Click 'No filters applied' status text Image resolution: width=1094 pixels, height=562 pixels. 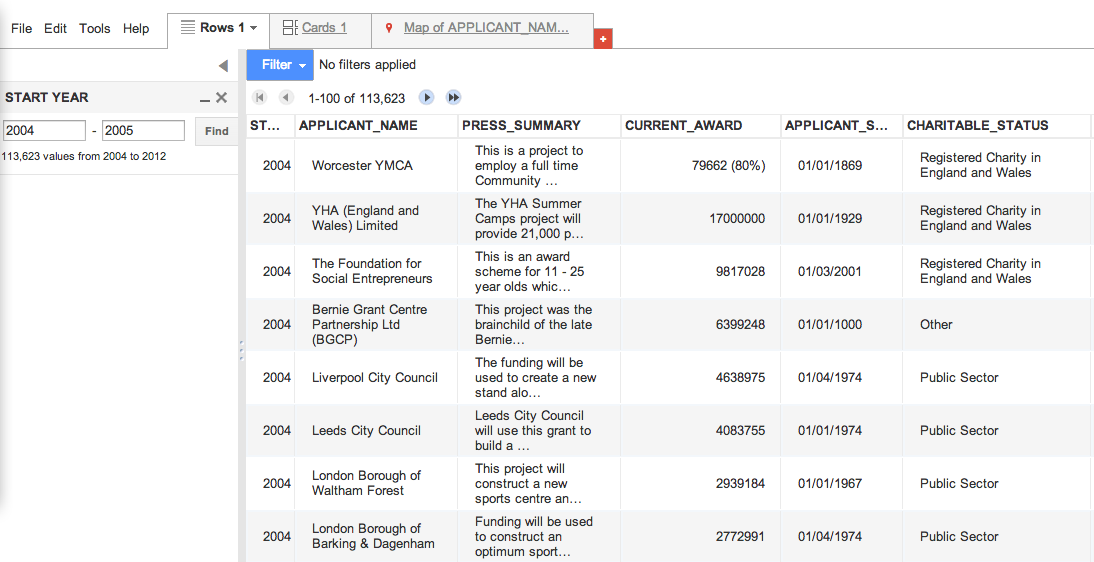tap(368, 65)
